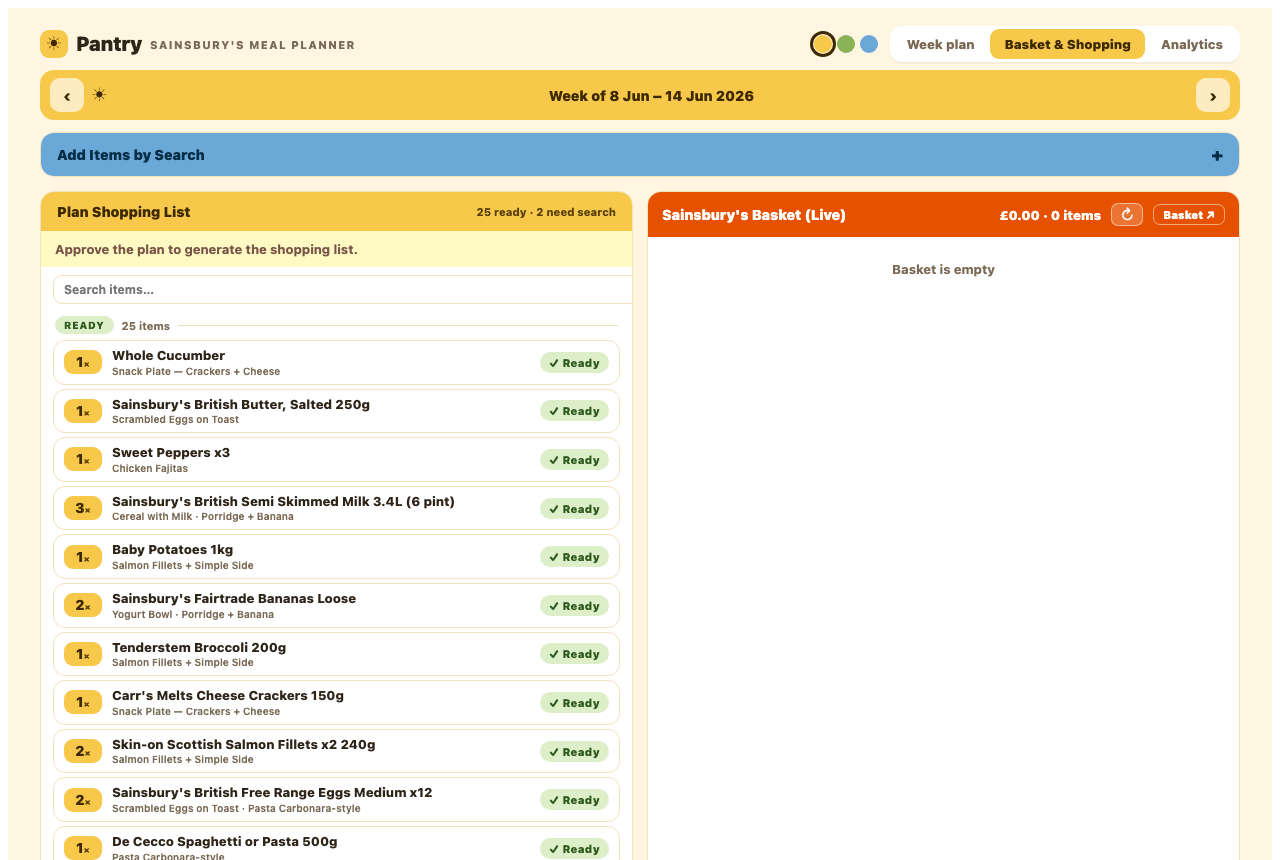
Task: Click Ready badge for Baby Potatoes 1kg
Action: tap(575, 557)
